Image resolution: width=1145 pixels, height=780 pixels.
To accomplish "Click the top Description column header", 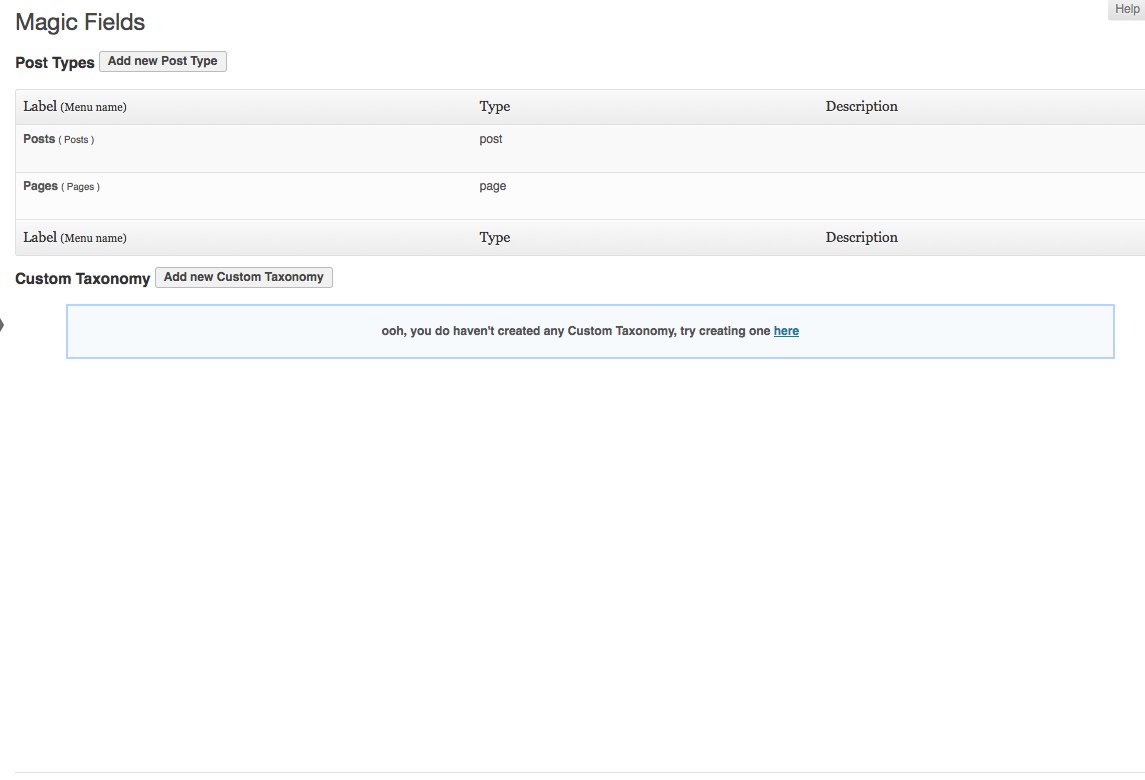I will pyautogui.click(x=861, y=106).
